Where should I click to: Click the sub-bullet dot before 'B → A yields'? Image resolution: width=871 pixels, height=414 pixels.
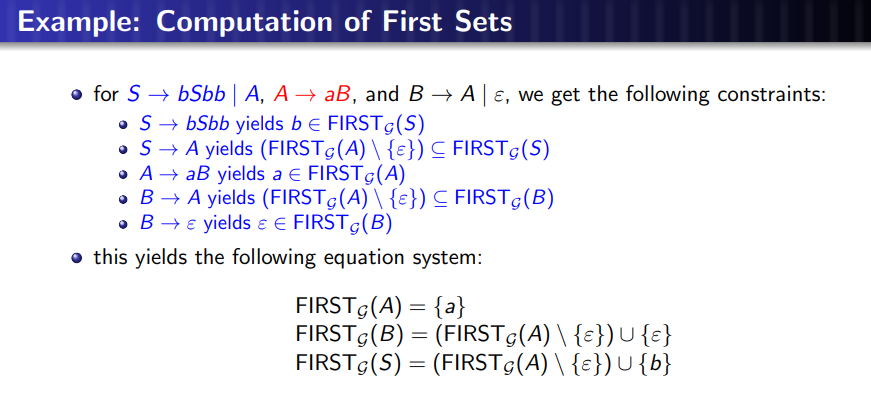tap(123, 199)
